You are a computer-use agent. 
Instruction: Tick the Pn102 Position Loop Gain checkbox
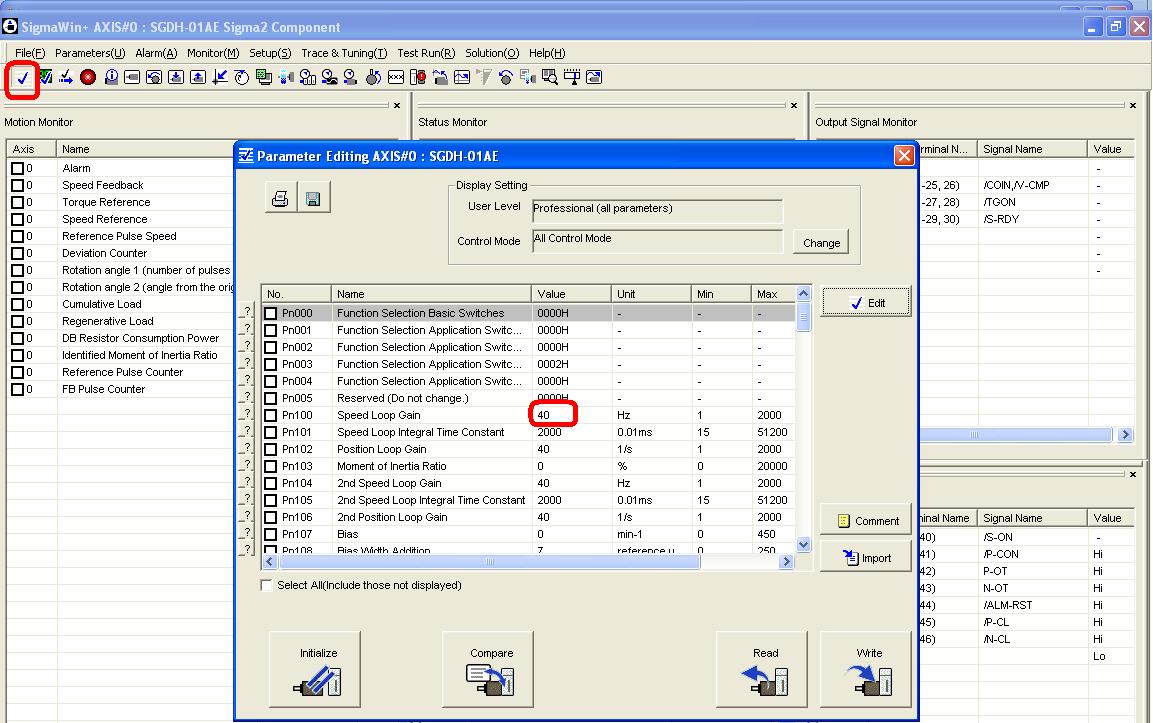(x=271, y=449)
